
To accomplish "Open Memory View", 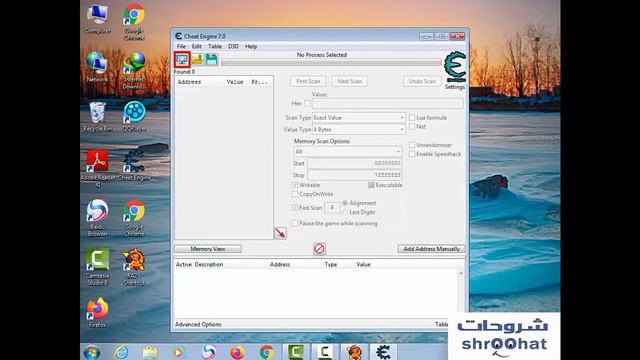I will (208, 249).
